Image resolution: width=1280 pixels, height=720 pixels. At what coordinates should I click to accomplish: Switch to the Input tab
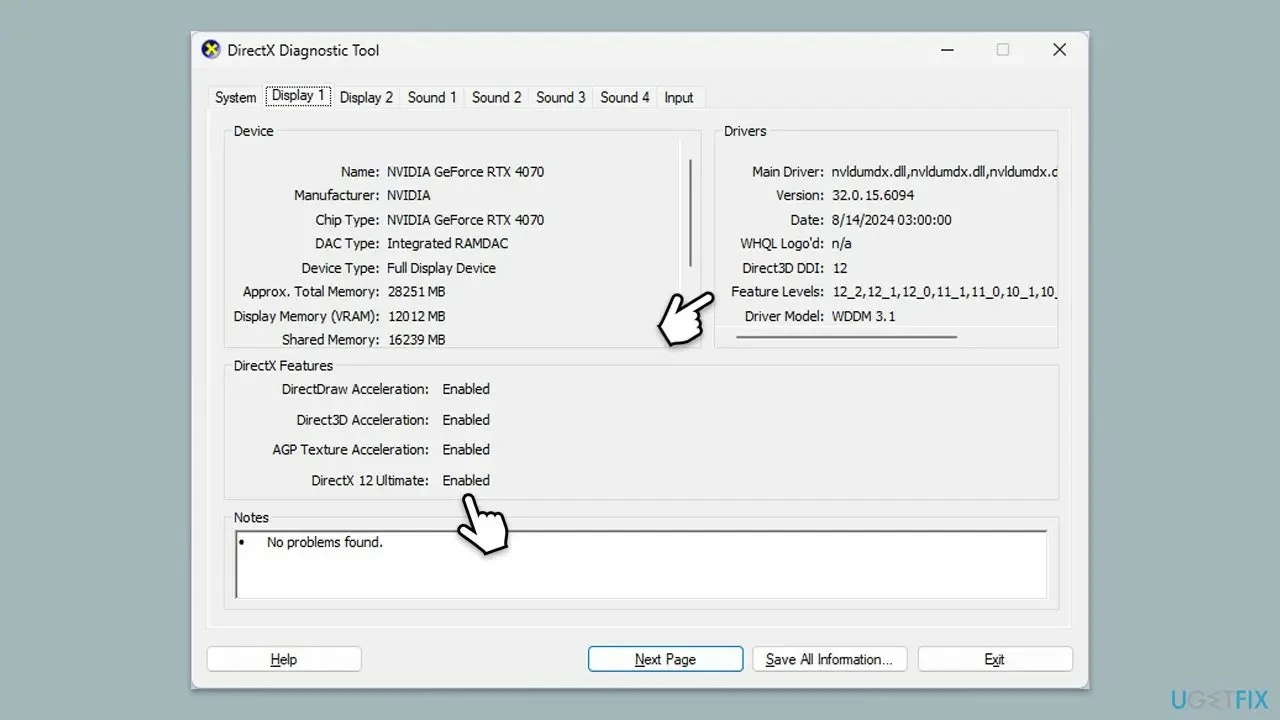click(x=679, y=97)
